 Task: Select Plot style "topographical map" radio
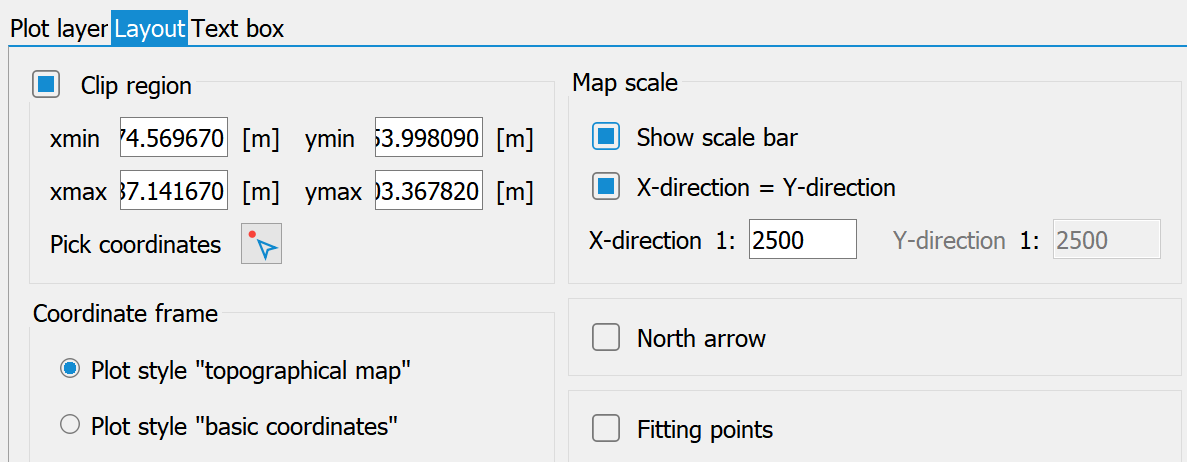[70, 370]
